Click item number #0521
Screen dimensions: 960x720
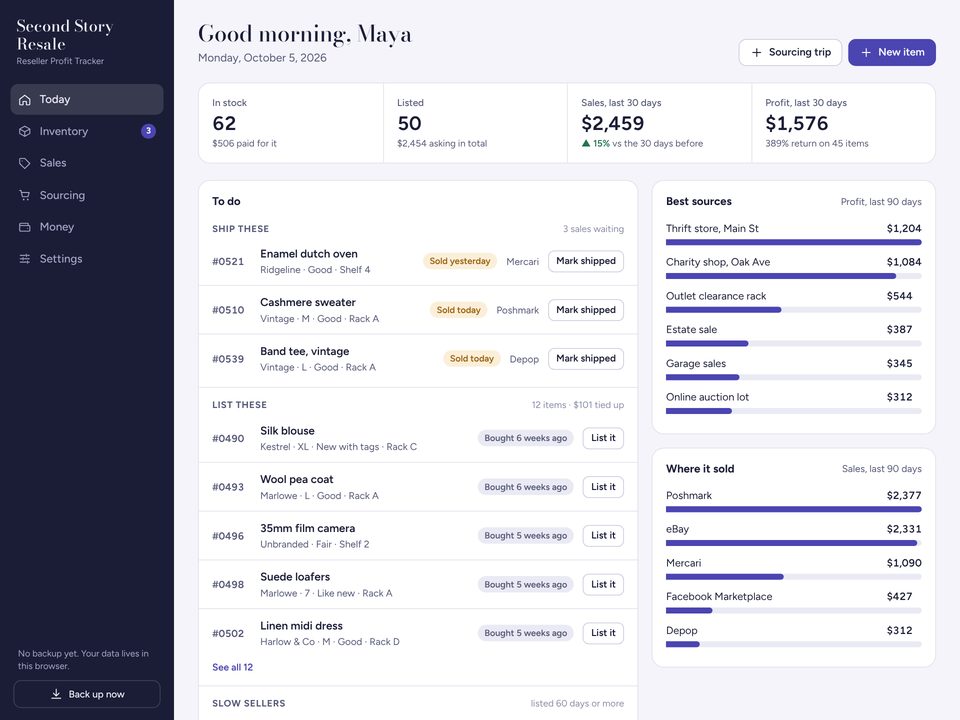click(228, 261)
